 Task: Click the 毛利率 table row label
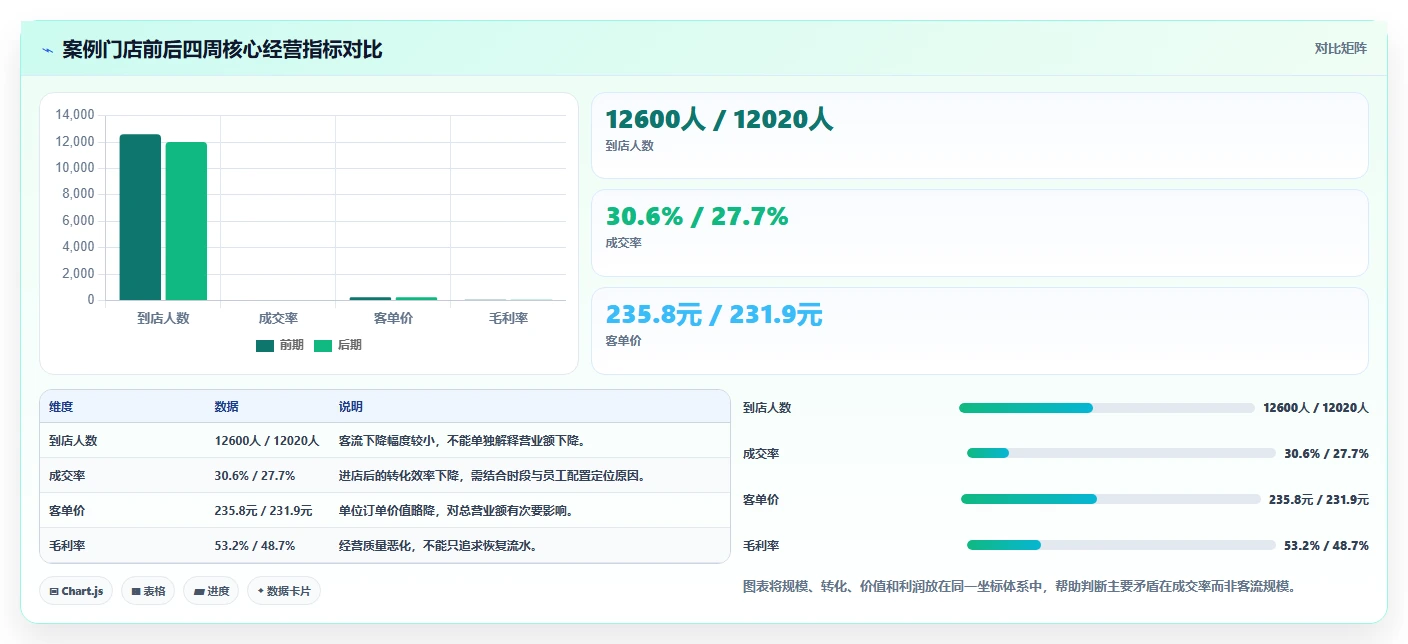coord(67,545)
